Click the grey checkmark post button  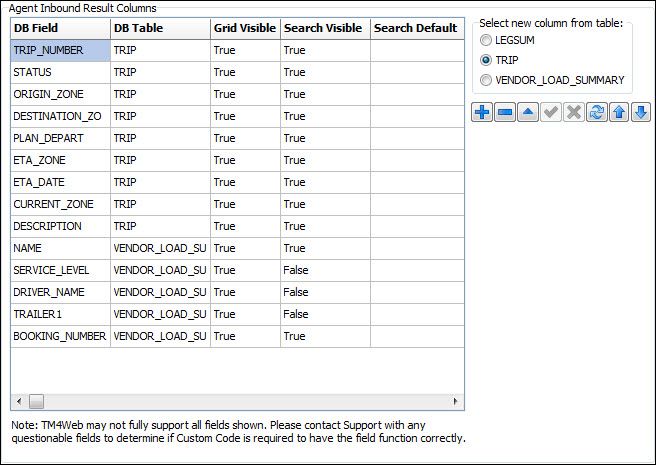(x=550, y=112)
